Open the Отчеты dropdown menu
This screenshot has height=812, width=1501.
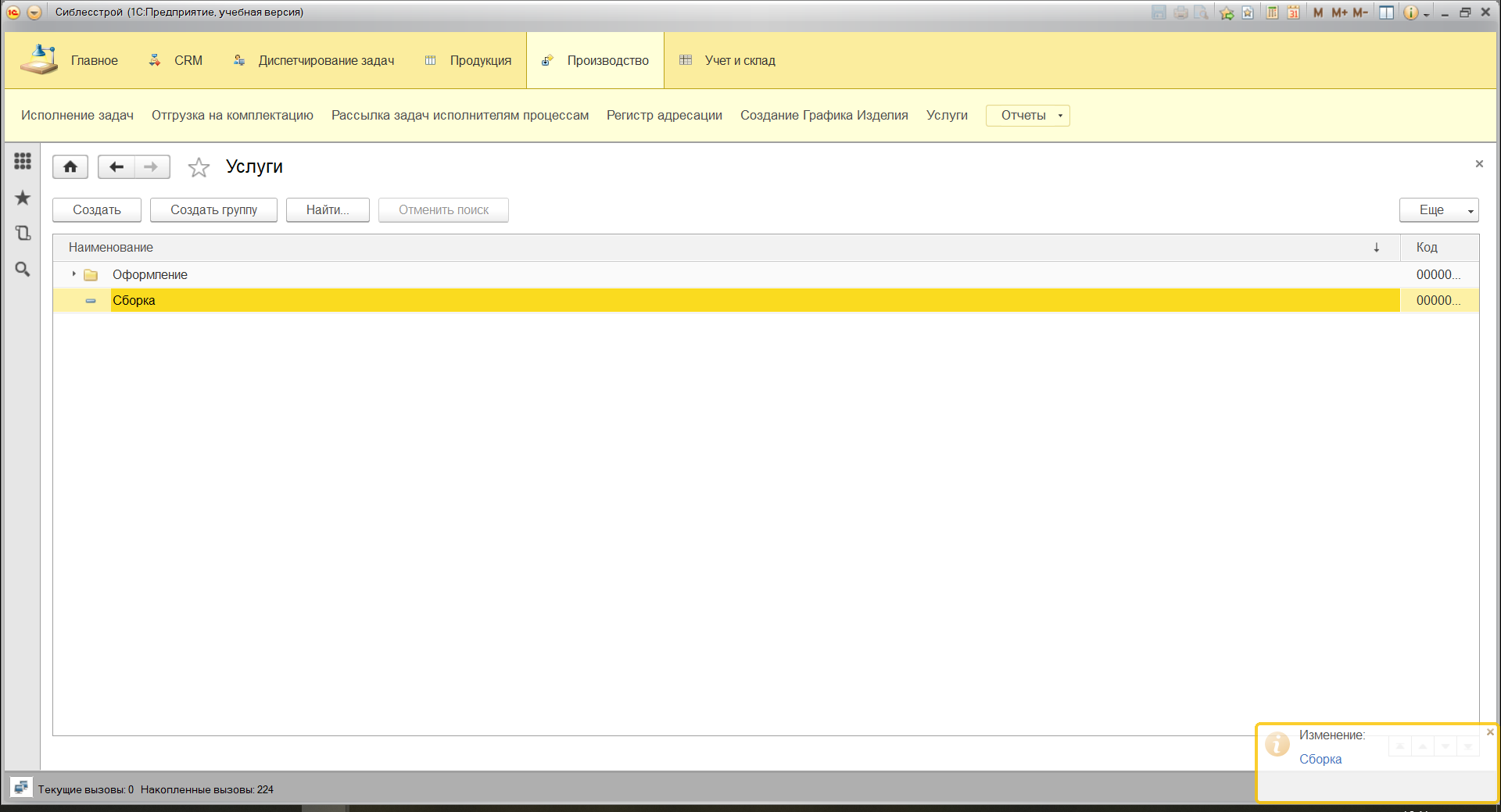(1027, 116)
